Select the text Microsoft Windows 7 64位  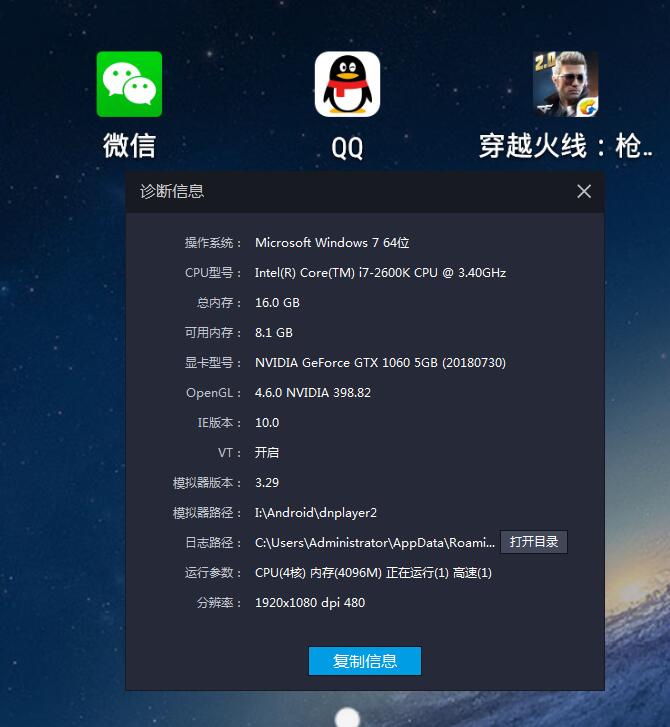point(332,242)
